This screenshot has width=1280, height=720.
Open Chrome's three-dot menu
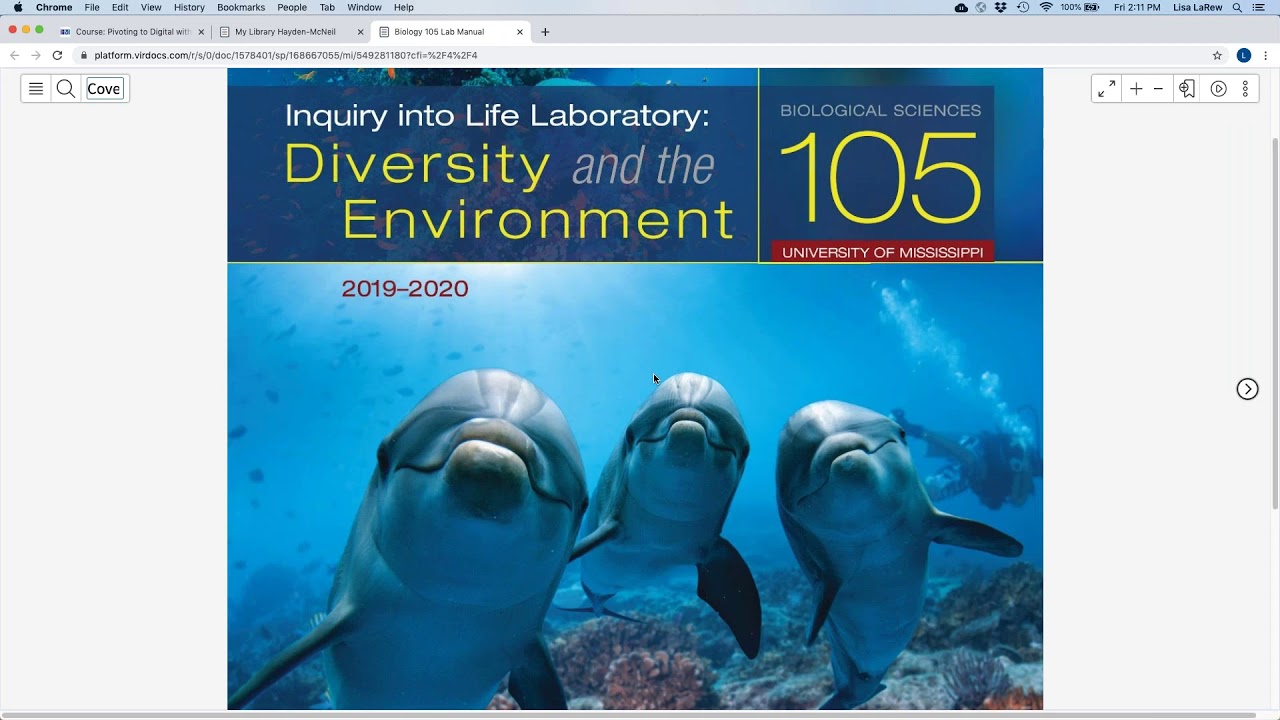[1266, 55]
